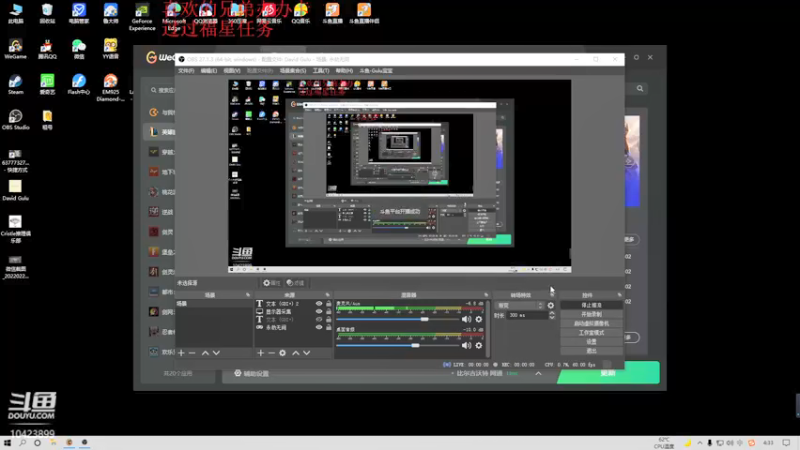Open the notification center in system tray
The height and width of the screenshot is (450, 800).
(786, 442)
